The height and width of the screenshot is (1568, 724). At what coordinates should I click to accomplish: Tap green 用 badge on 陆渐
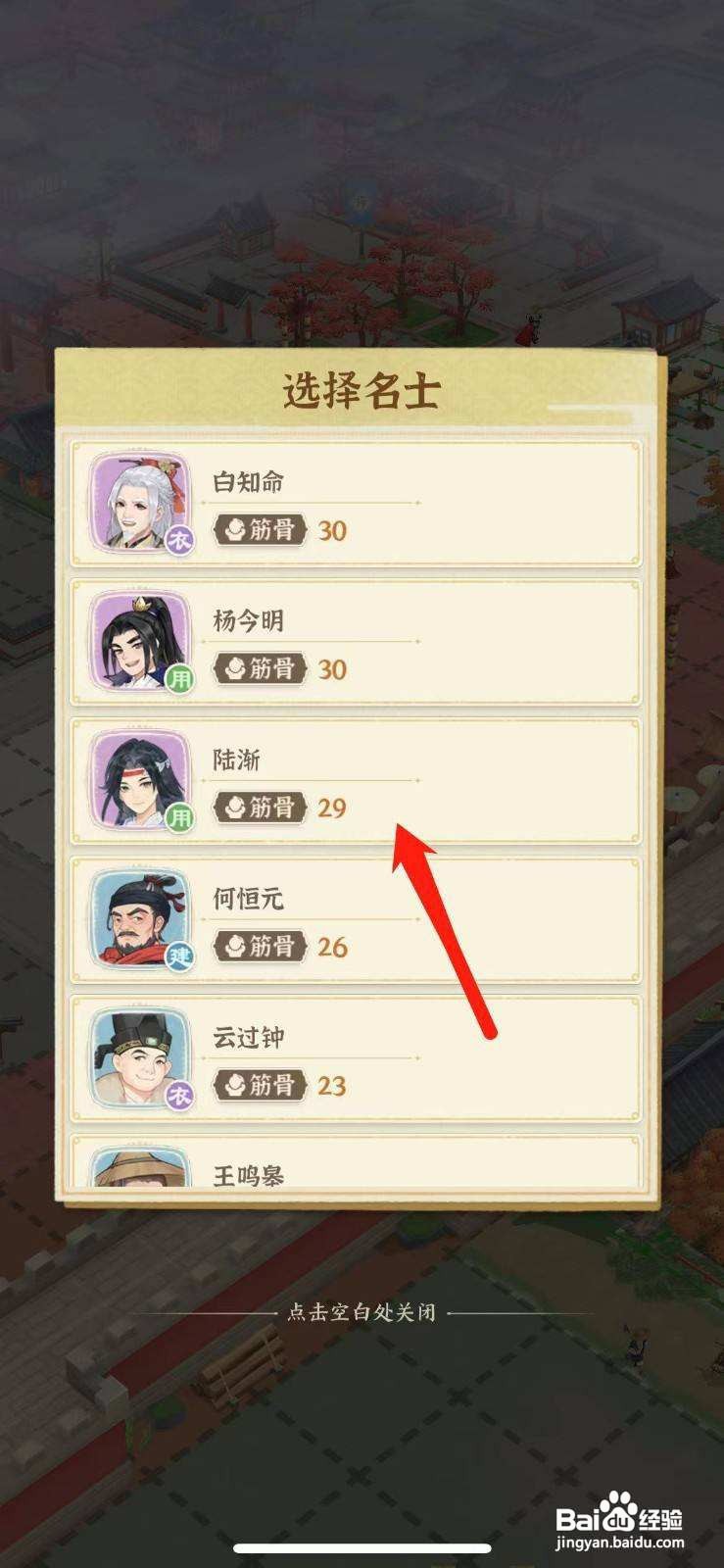[x=179, y=817]
